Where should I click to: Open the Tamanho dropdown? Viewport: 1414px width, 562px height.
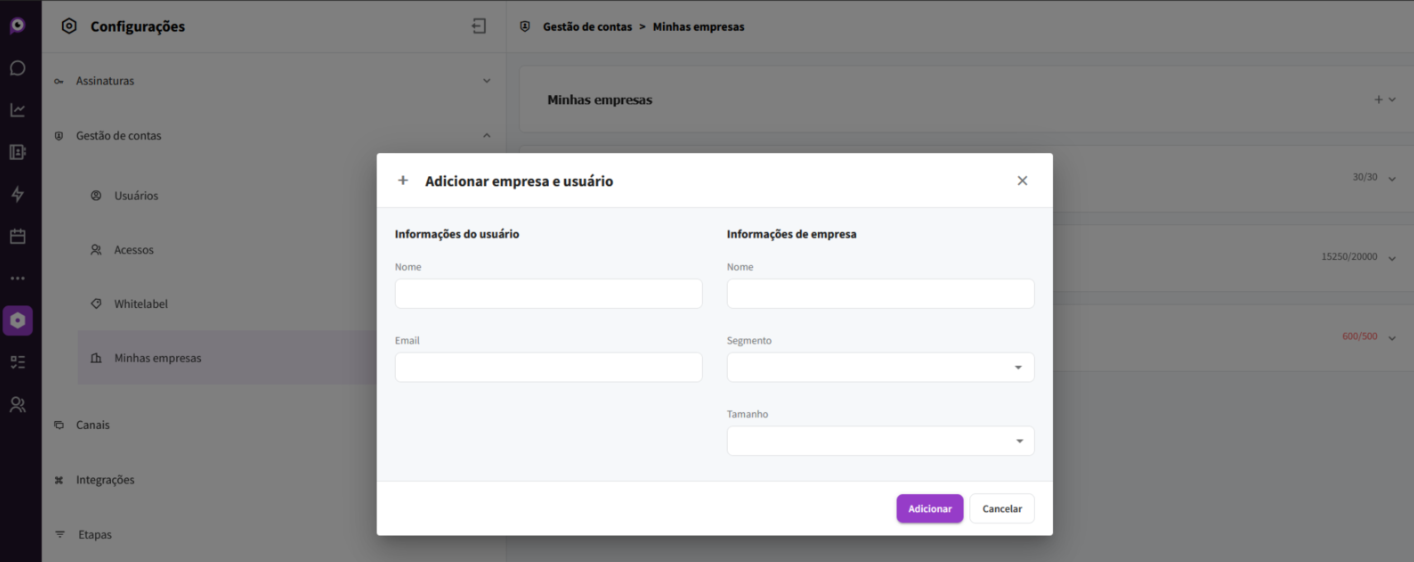tap(880, 441)
